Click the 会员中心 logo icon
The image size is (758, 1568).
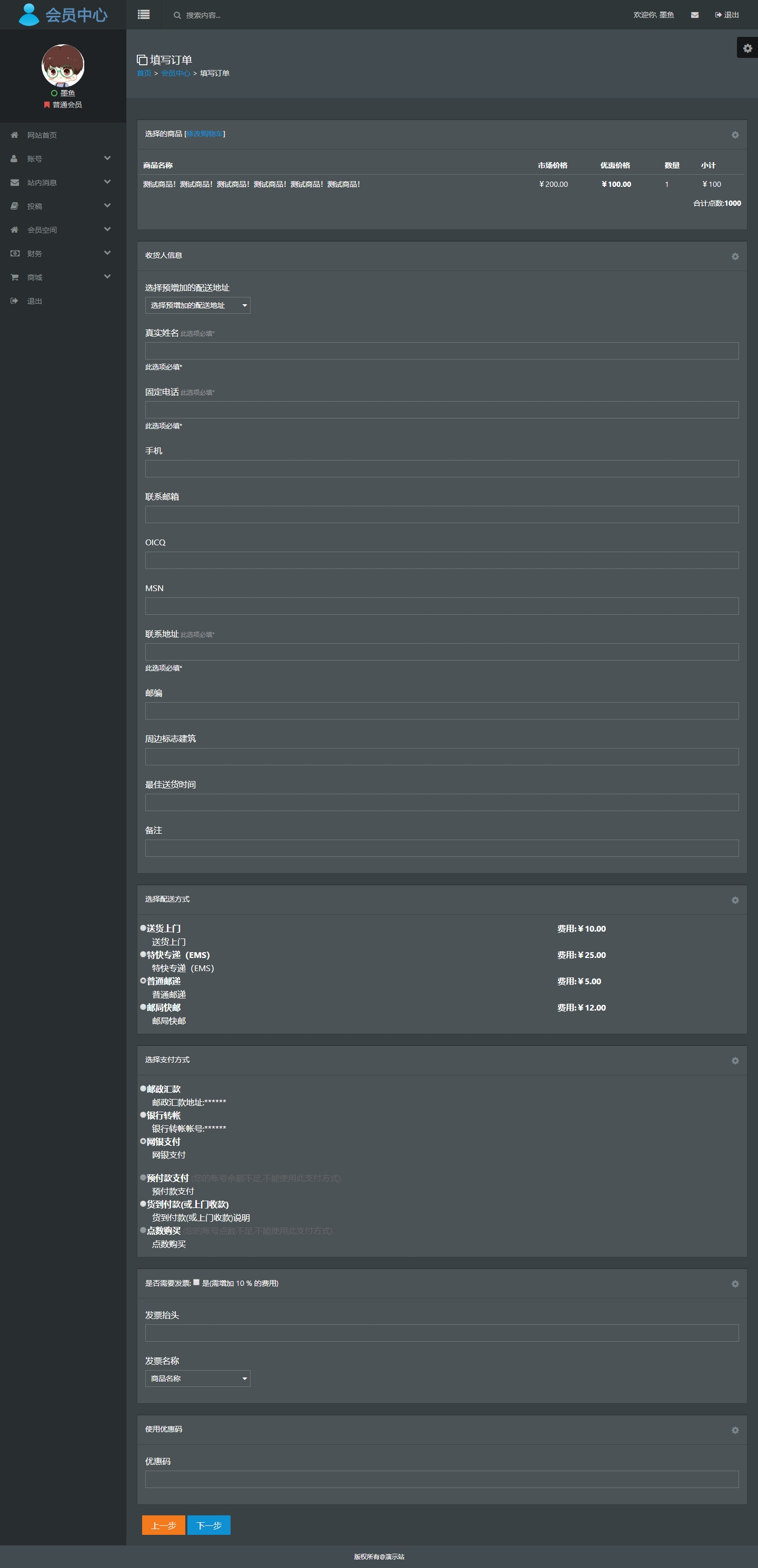(28, 15)
